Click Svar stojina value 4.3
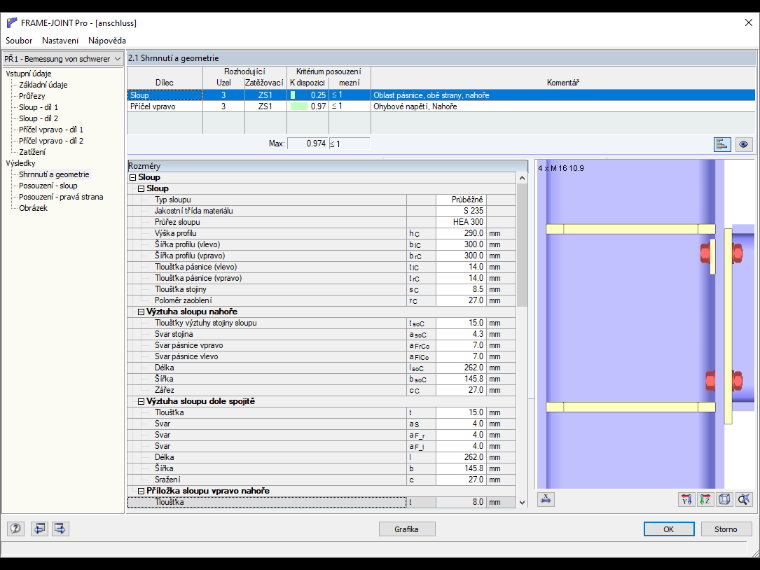Screen dimensions: 760x570 (461, 334)
